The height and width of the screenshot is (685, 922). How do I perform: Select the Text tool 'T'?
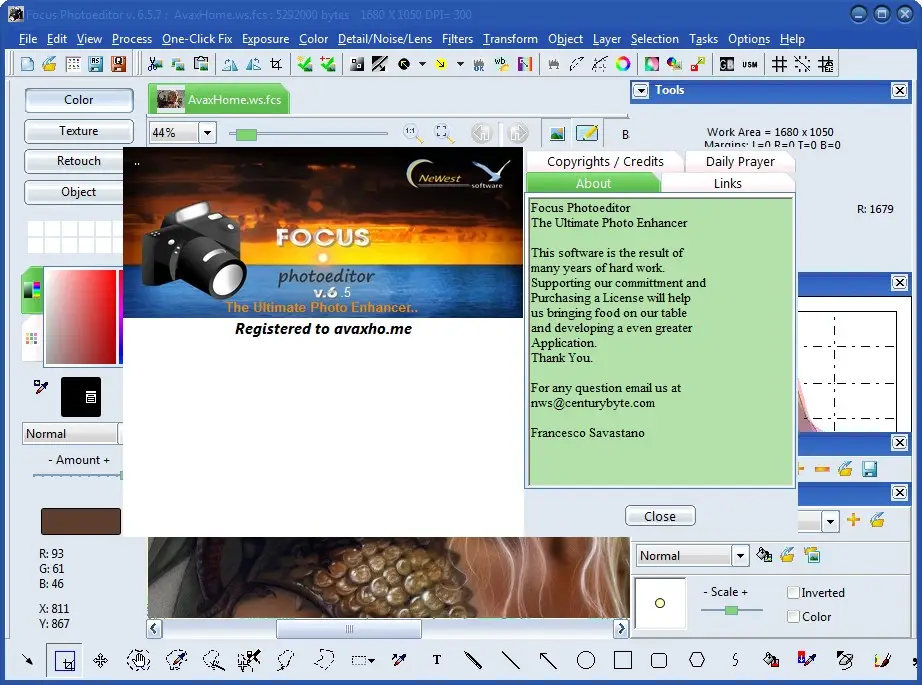tap(437, 660)
